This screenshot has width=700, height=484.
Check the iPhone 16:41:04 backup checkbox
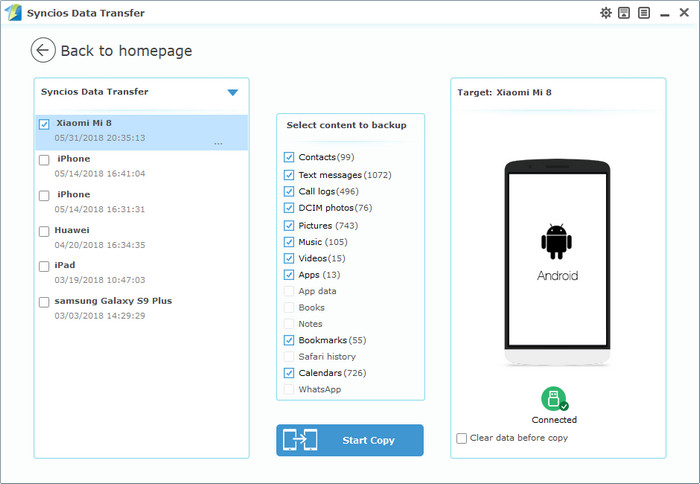44,160
